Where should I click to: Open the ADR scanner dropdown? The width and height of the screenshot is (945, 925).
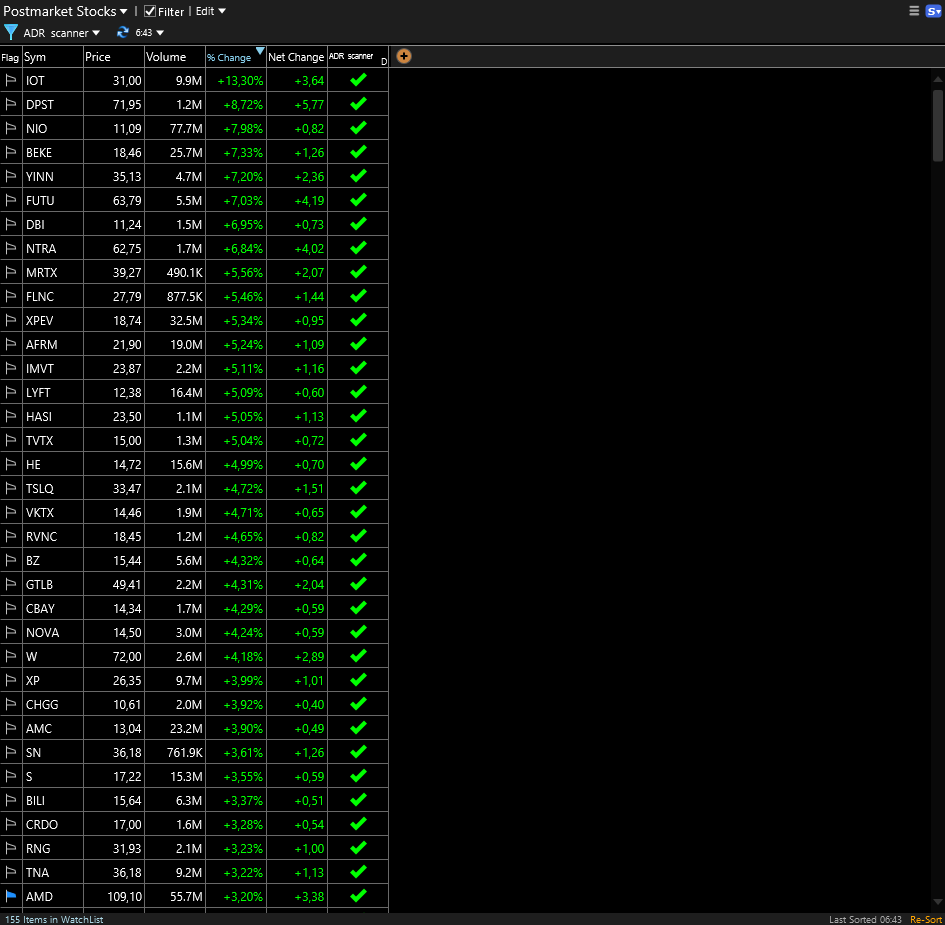(96, 31)
